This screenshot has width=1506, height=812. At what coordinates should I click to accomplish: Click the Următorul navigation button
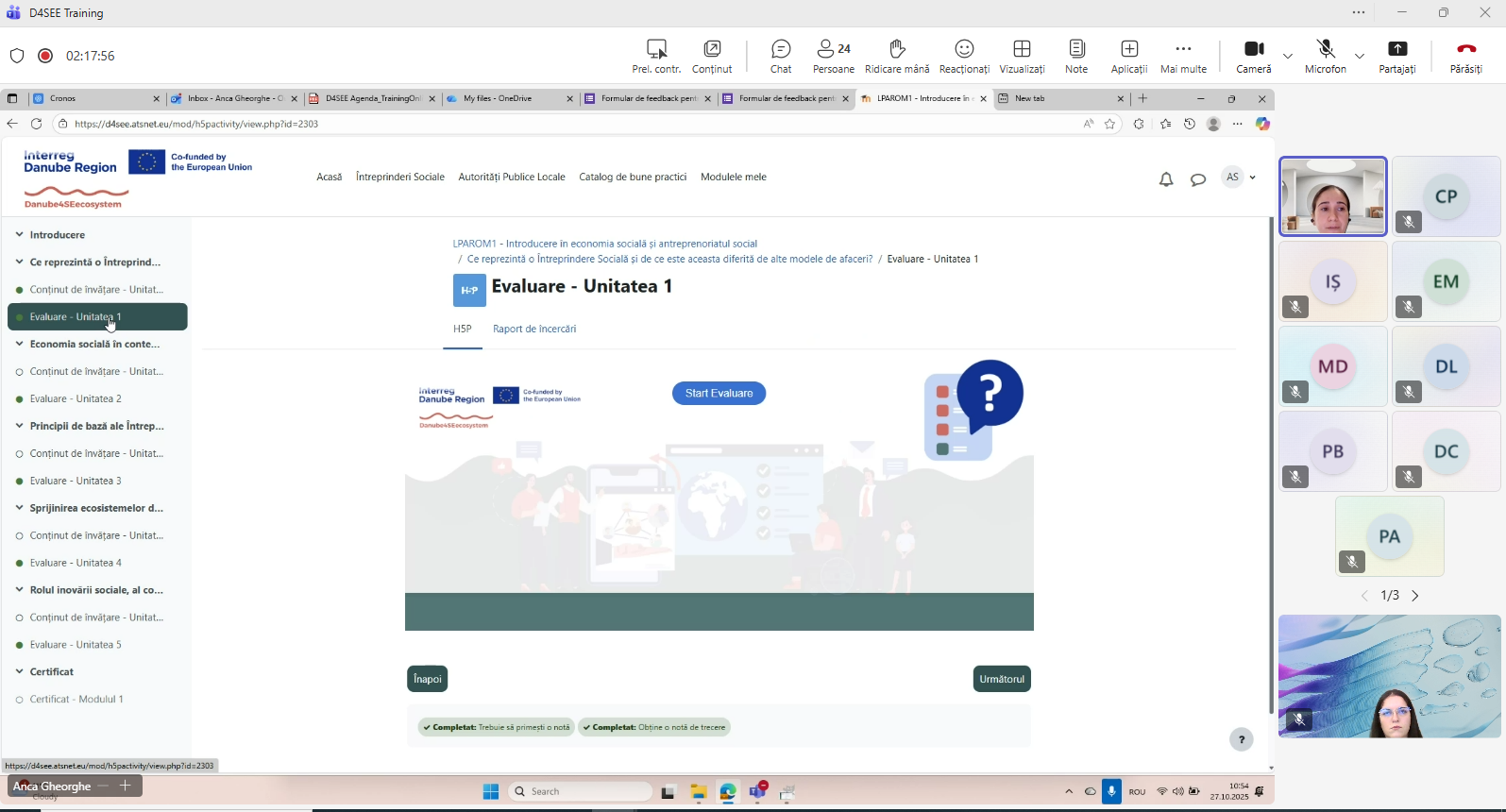click(1002, 679)
